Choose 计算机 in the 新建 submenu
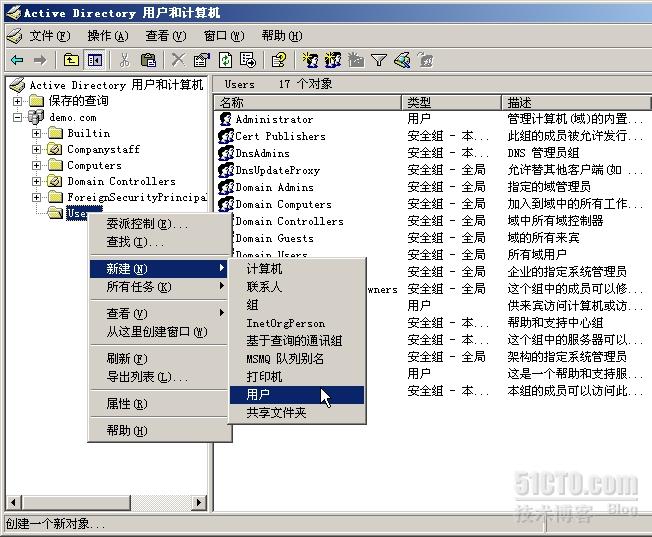The image size is (652, 537). pyautogui.click(x=297, y=269)
